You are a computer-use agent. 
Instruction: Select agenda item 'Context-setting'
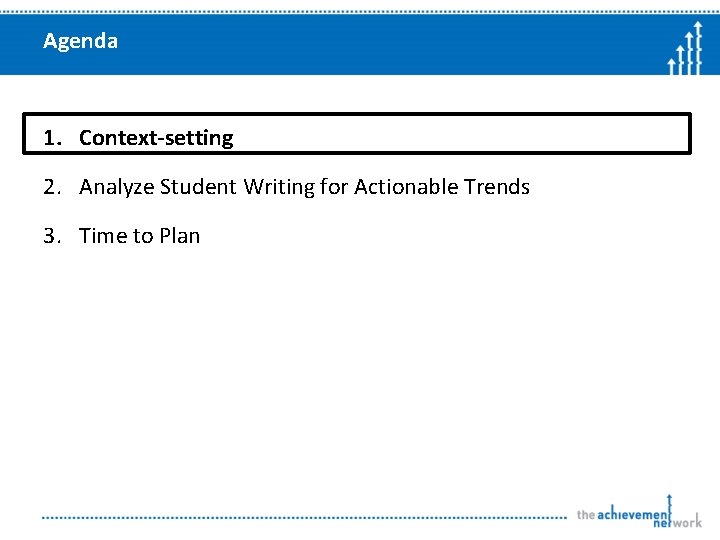(x=156, y=138)
